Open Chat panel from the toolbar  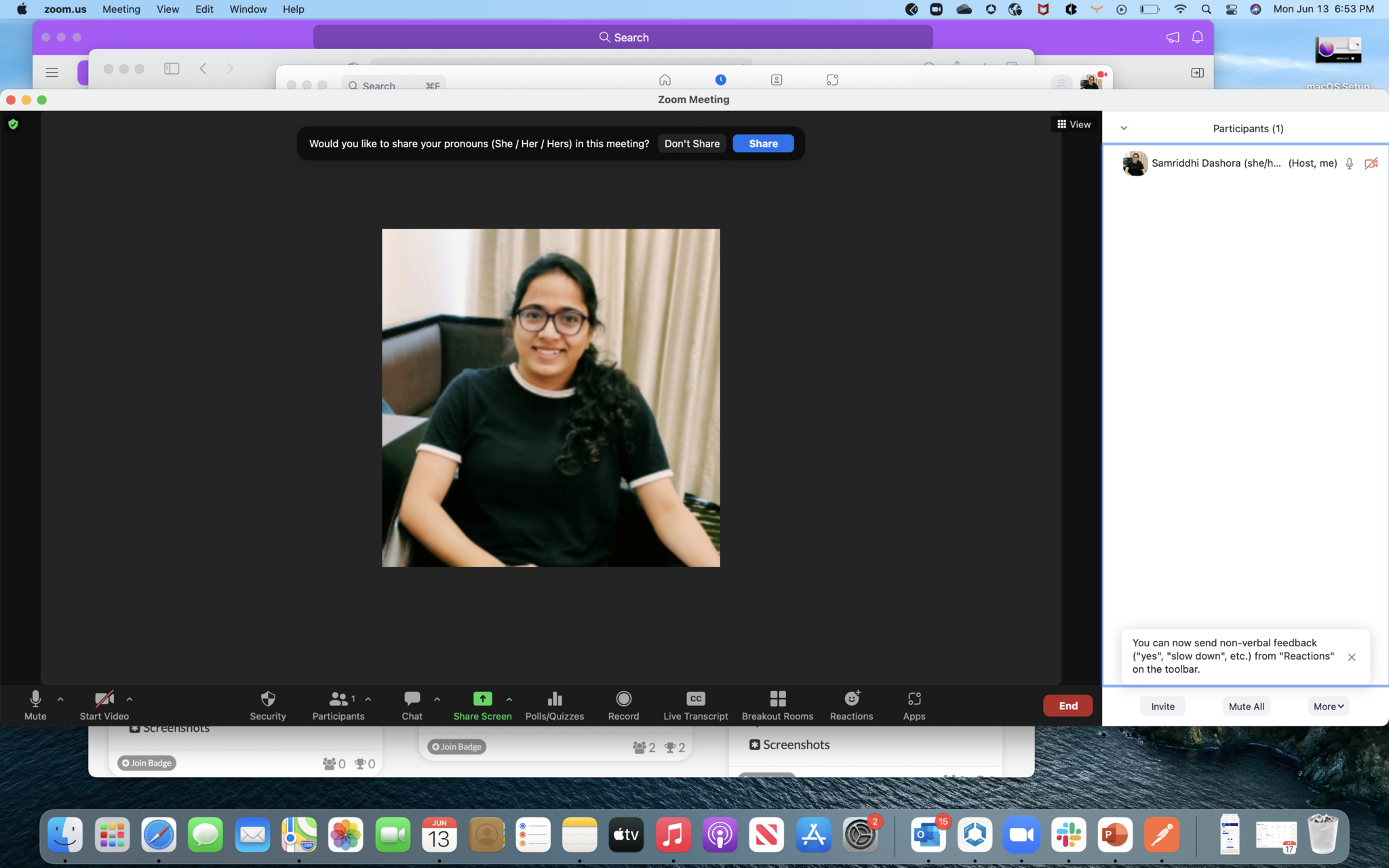[412, 698]
